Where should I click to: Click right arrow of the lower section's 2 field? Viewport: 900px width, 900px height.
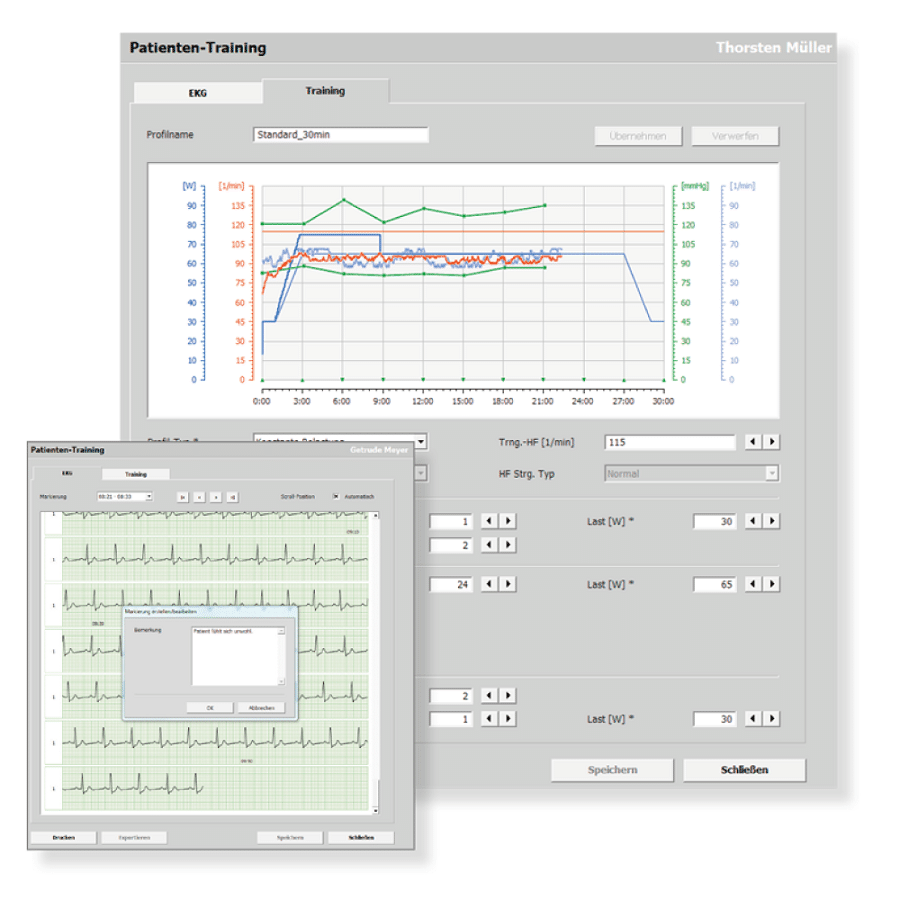(508, 695)
